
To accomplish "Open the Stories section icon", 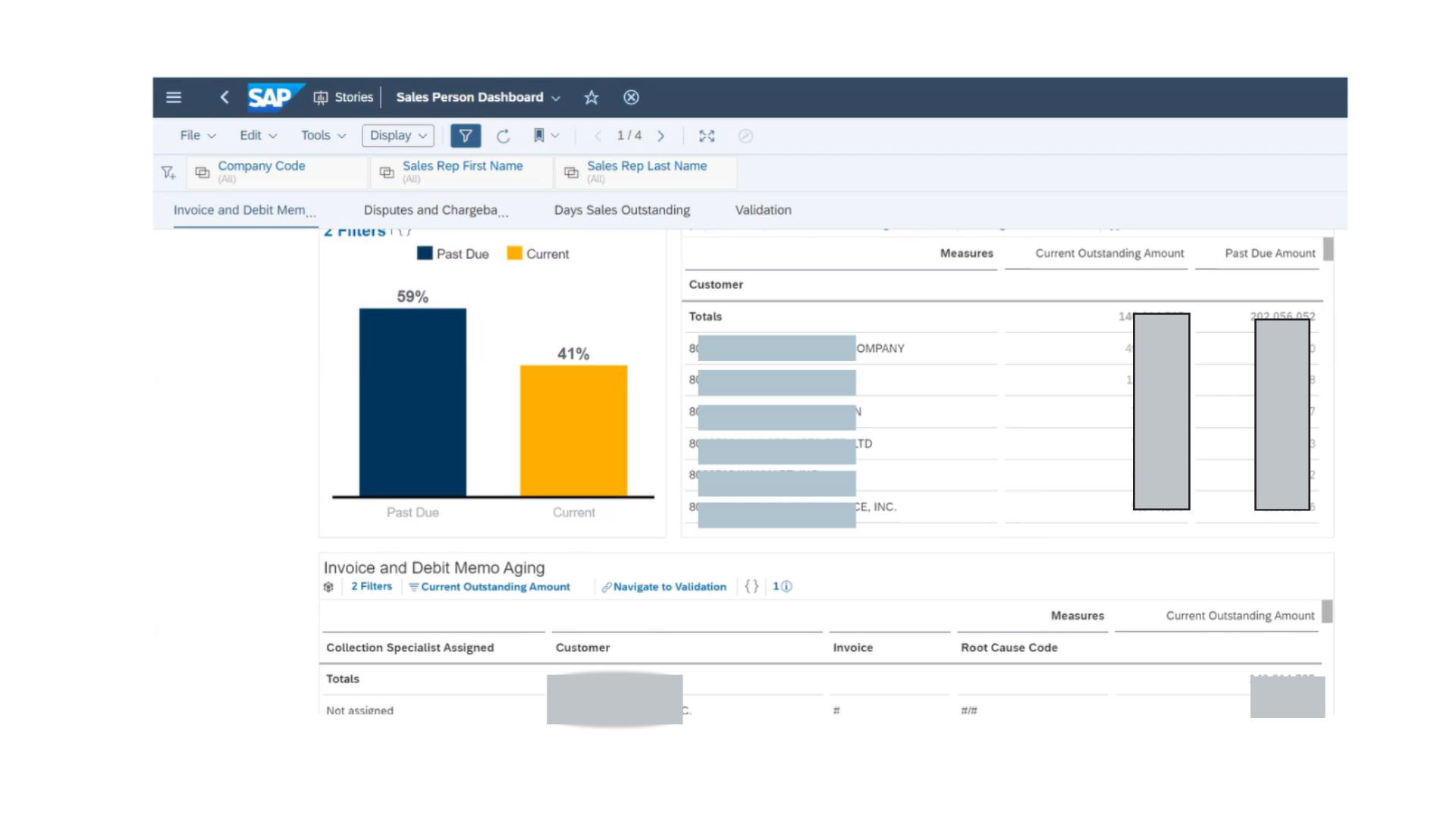I will 321,97.
